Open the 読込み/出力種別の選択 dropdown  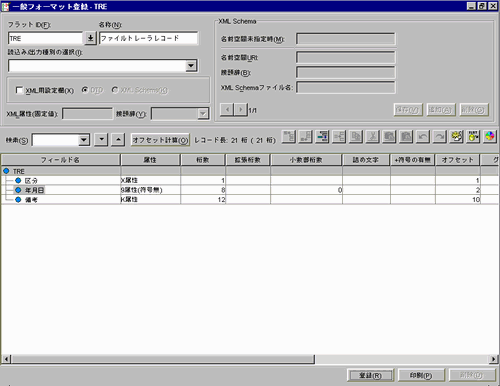click(x=191, y=66)
